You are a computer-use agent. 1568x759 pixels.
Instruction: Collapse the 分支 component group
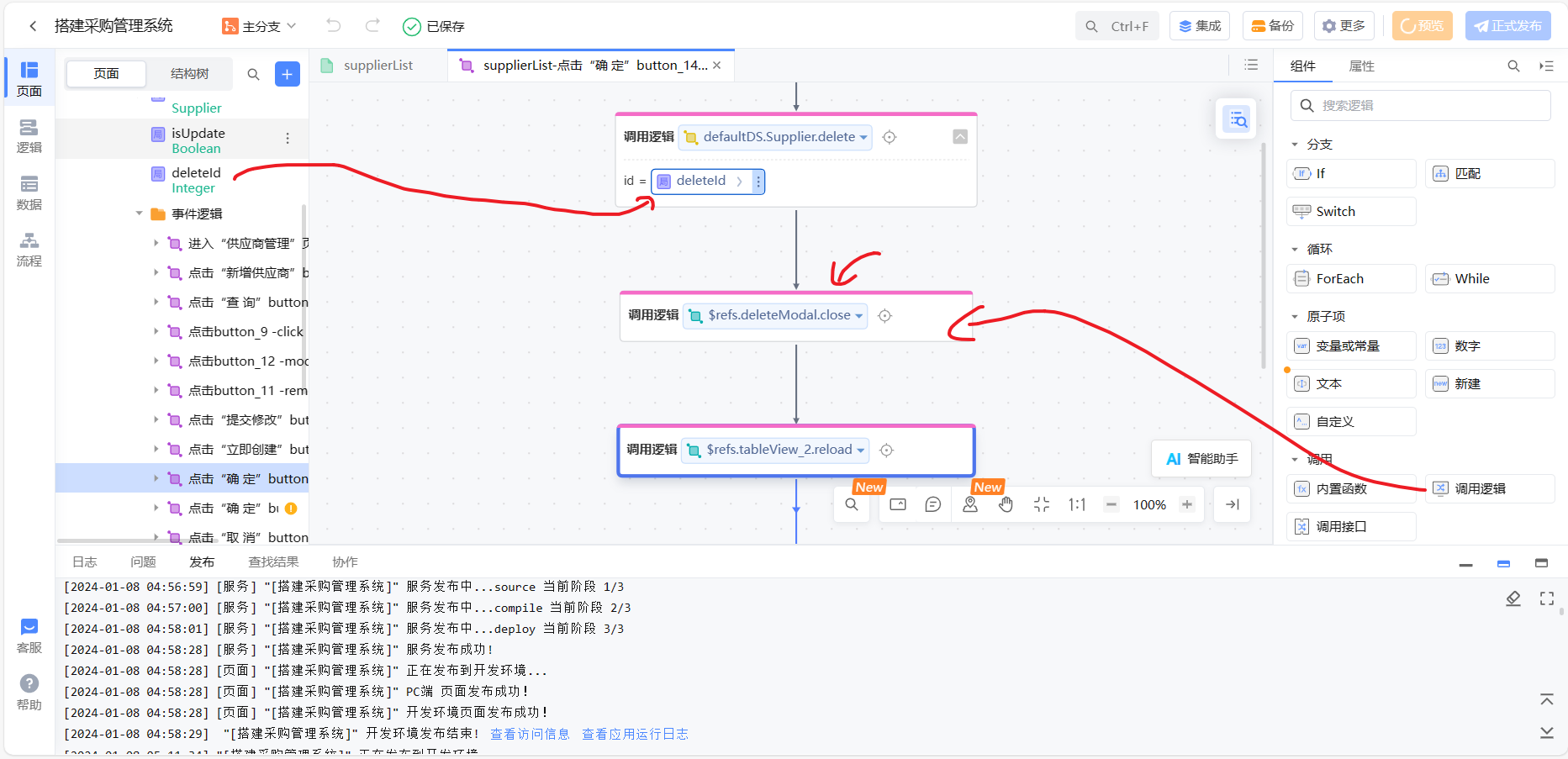pyautogui.click(x=1295, y=145)
